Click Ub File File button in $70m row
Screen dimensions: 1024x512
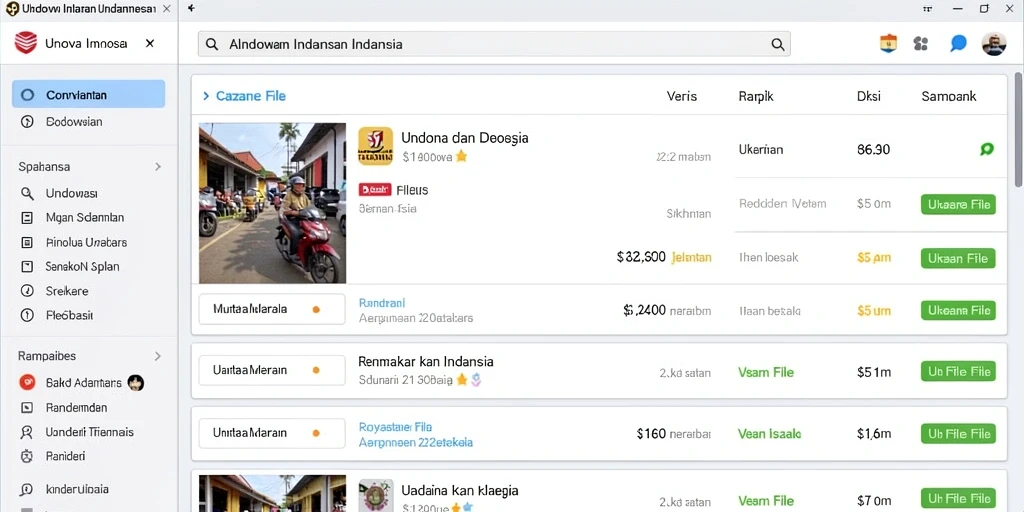958,500
